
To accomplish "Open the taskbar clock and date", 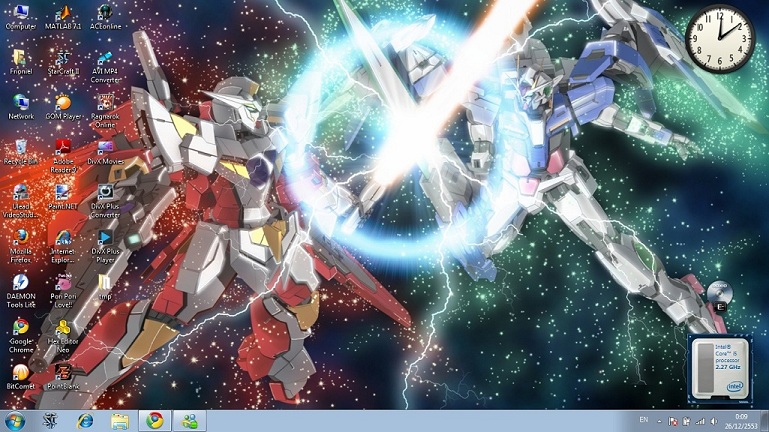I will click(741, 421).
